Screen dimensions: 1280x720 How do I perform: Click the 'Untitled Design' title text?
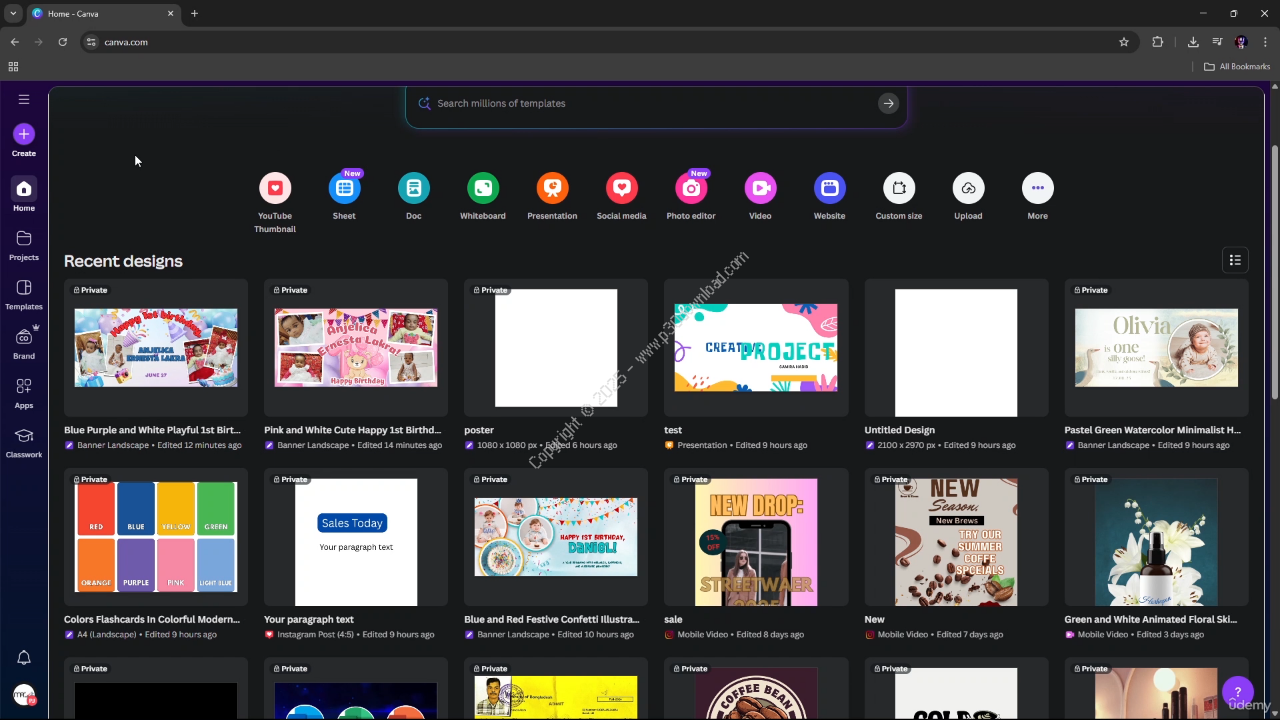click(900, 430)
